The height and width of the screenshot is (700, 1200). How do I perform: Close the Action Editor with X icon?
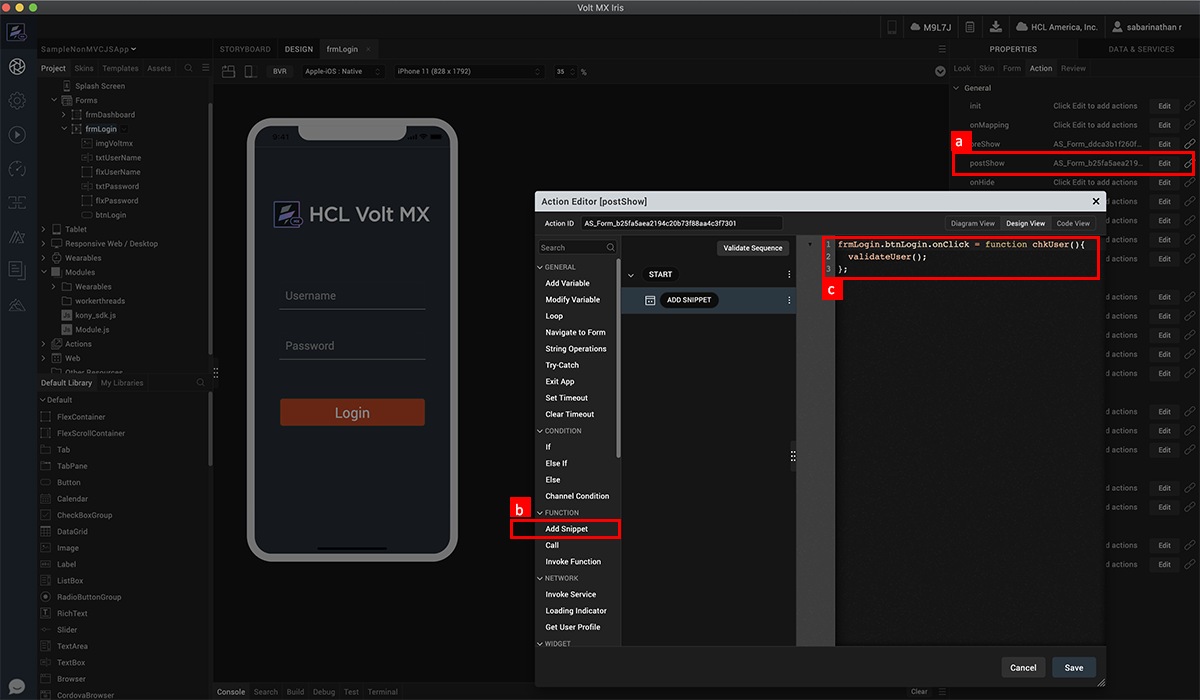pyautogui.click(x=1095, y=201)
